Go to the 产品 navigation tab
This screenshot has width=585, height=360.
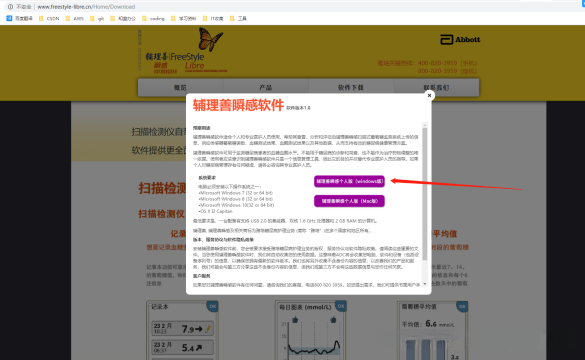266,88
